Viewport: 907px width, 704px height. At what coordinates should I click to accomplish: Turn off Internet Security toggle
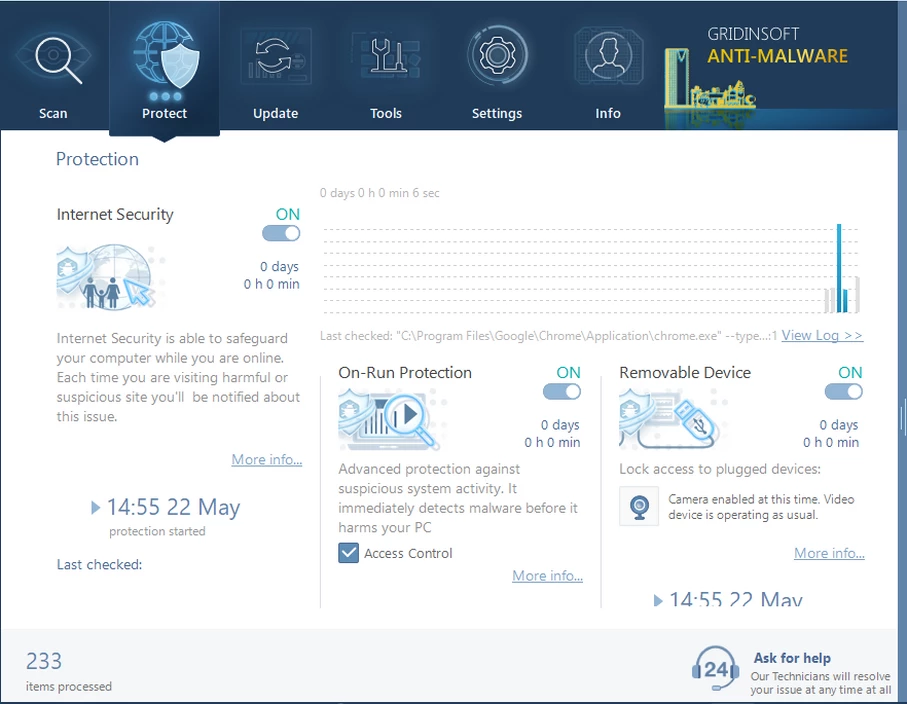point(281,233)
